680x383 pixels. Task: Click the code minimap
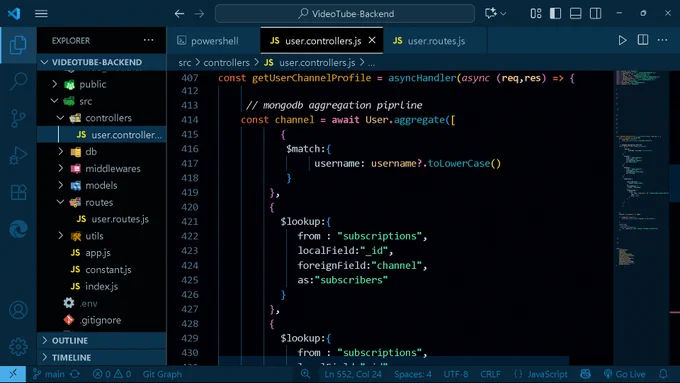642,217
